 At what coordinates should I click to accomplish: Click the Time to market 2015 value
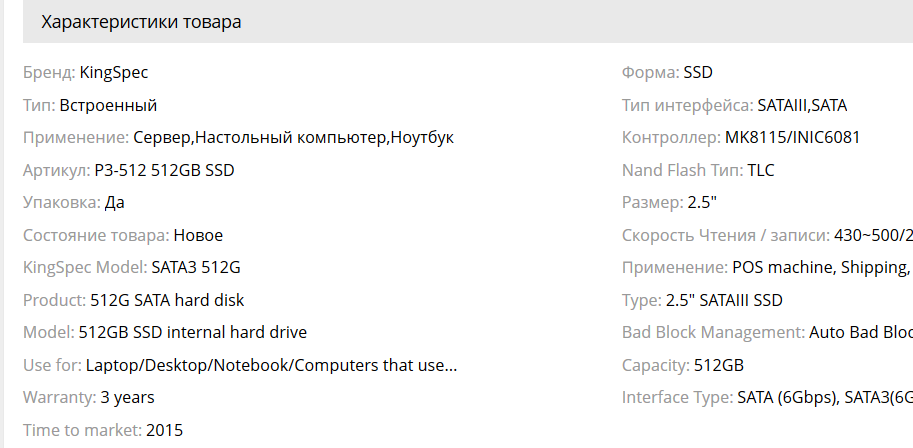(x=165, y=430)
